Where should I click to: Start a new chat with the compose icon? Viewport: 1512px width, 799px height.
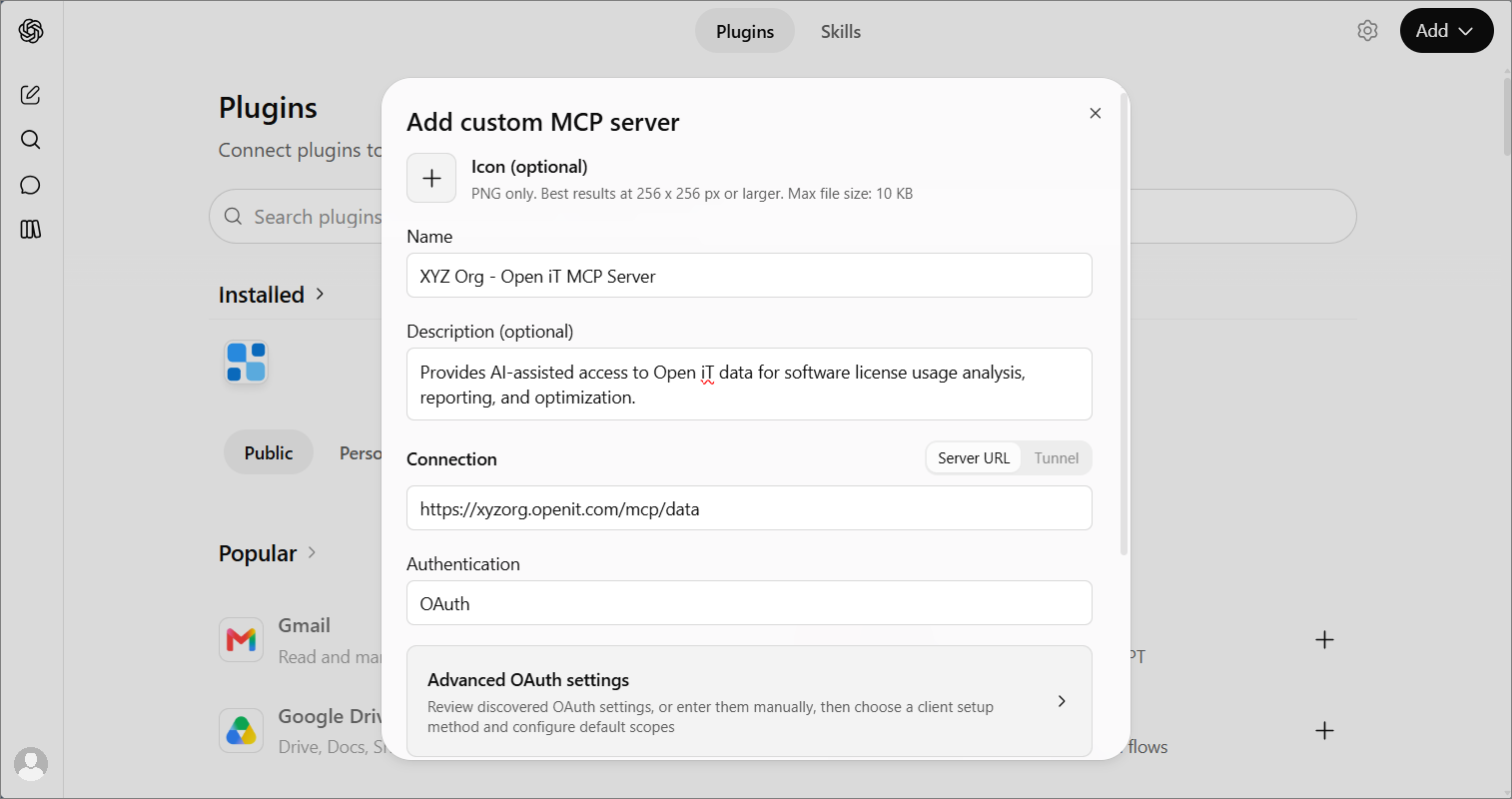pos(31,95)
